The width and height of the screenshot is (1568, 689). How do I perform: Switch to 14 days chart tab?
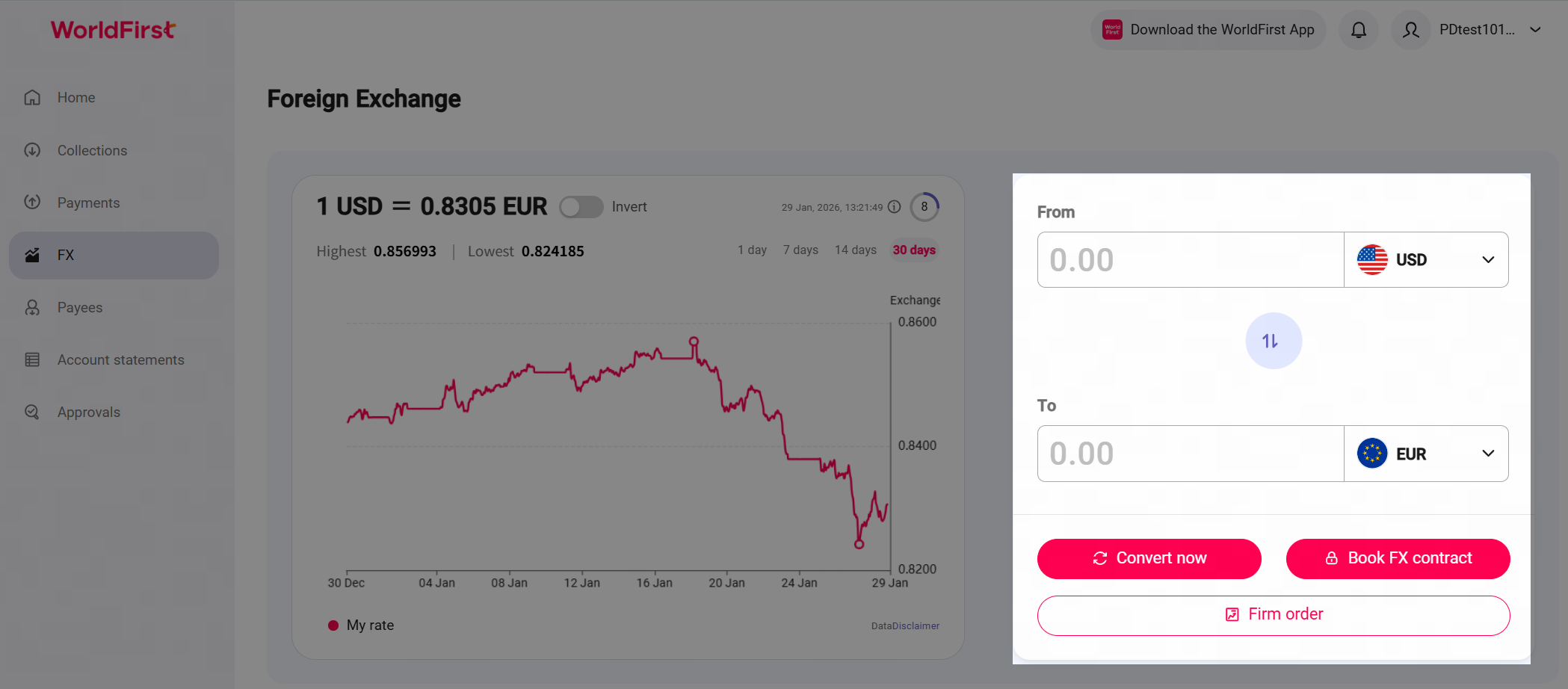click(855, 250)
